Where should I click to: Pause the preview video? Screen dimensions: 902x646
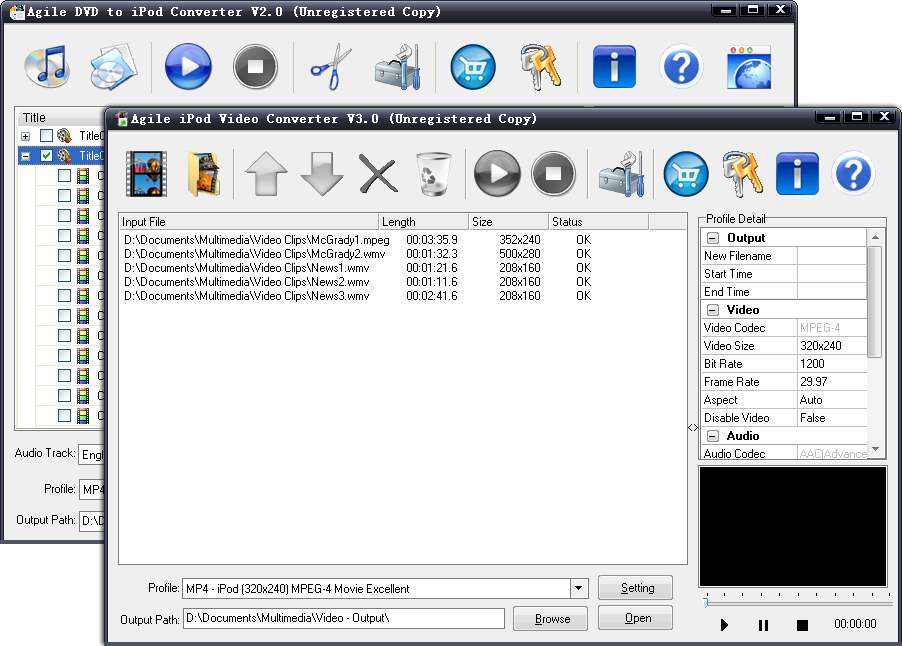point(763,625)
